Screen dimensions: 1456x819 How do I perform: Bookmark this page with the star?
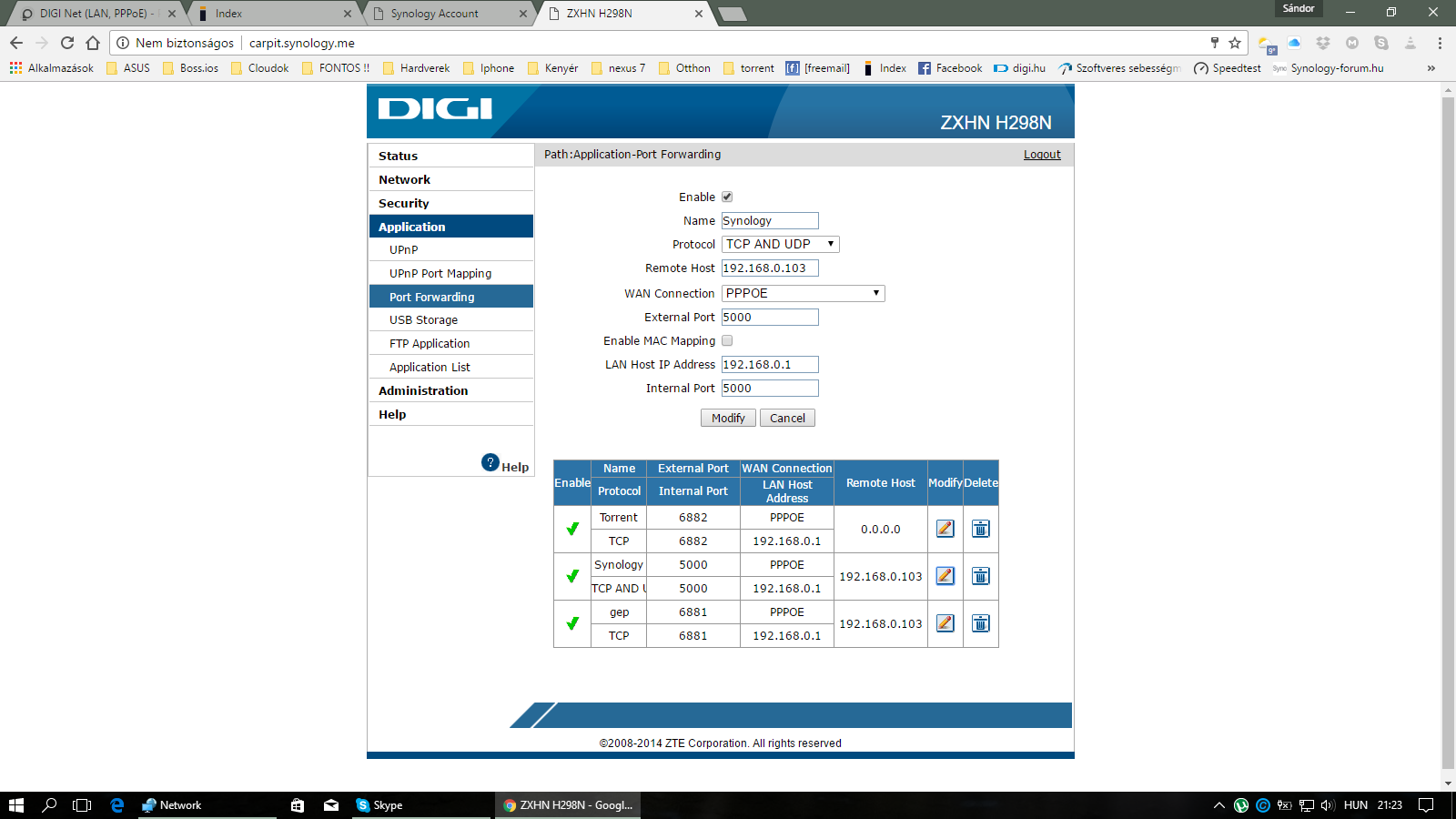[1235, 43]
